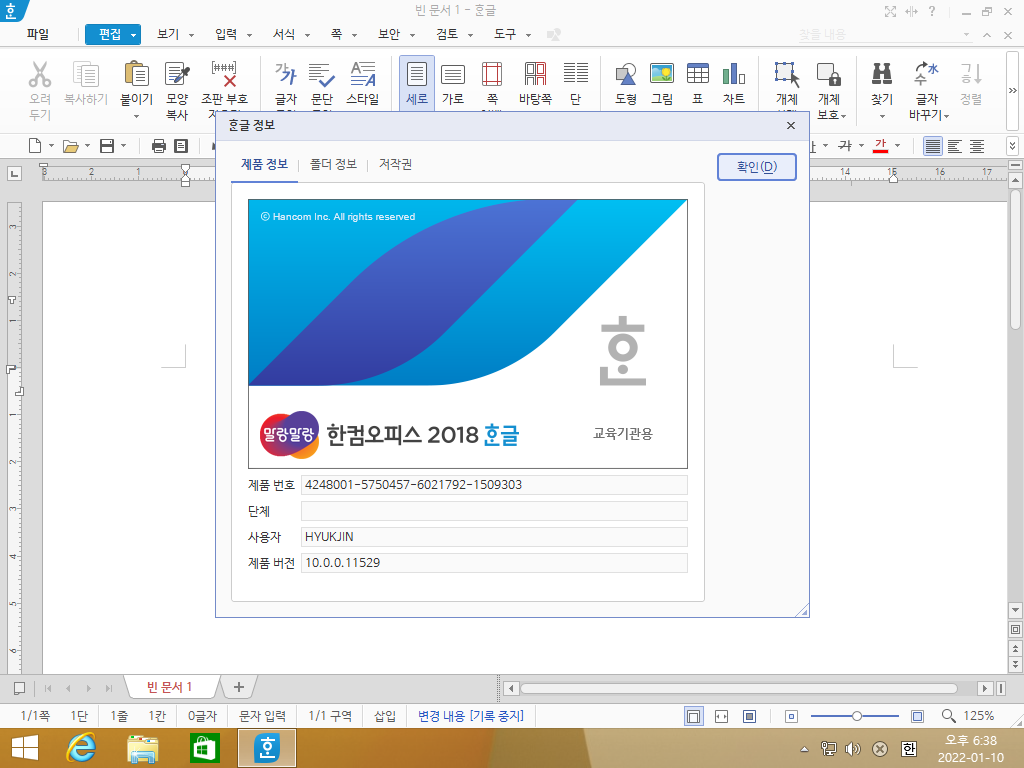The height and width of the screenshot is (768, 1024).
Task: Toggle justify alignment icon
Action: pos(933,146)
